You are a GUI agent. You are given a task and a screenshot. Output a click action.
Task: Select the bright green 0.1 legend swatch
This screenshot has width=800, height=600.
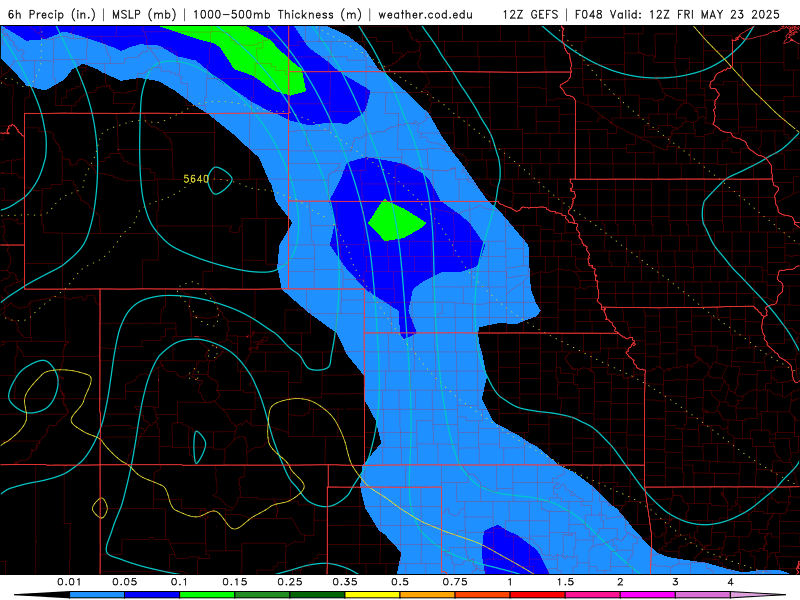[207, 595]
